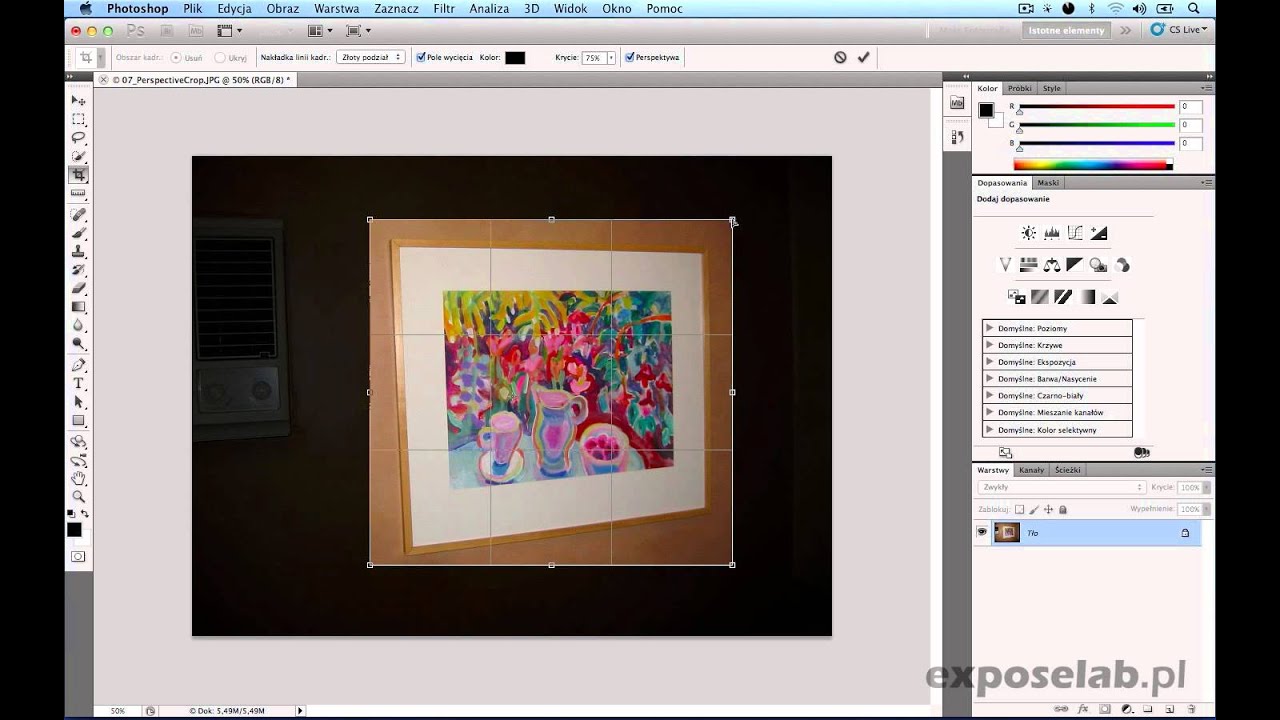Commit the crop with checkmark

(864, 57)
